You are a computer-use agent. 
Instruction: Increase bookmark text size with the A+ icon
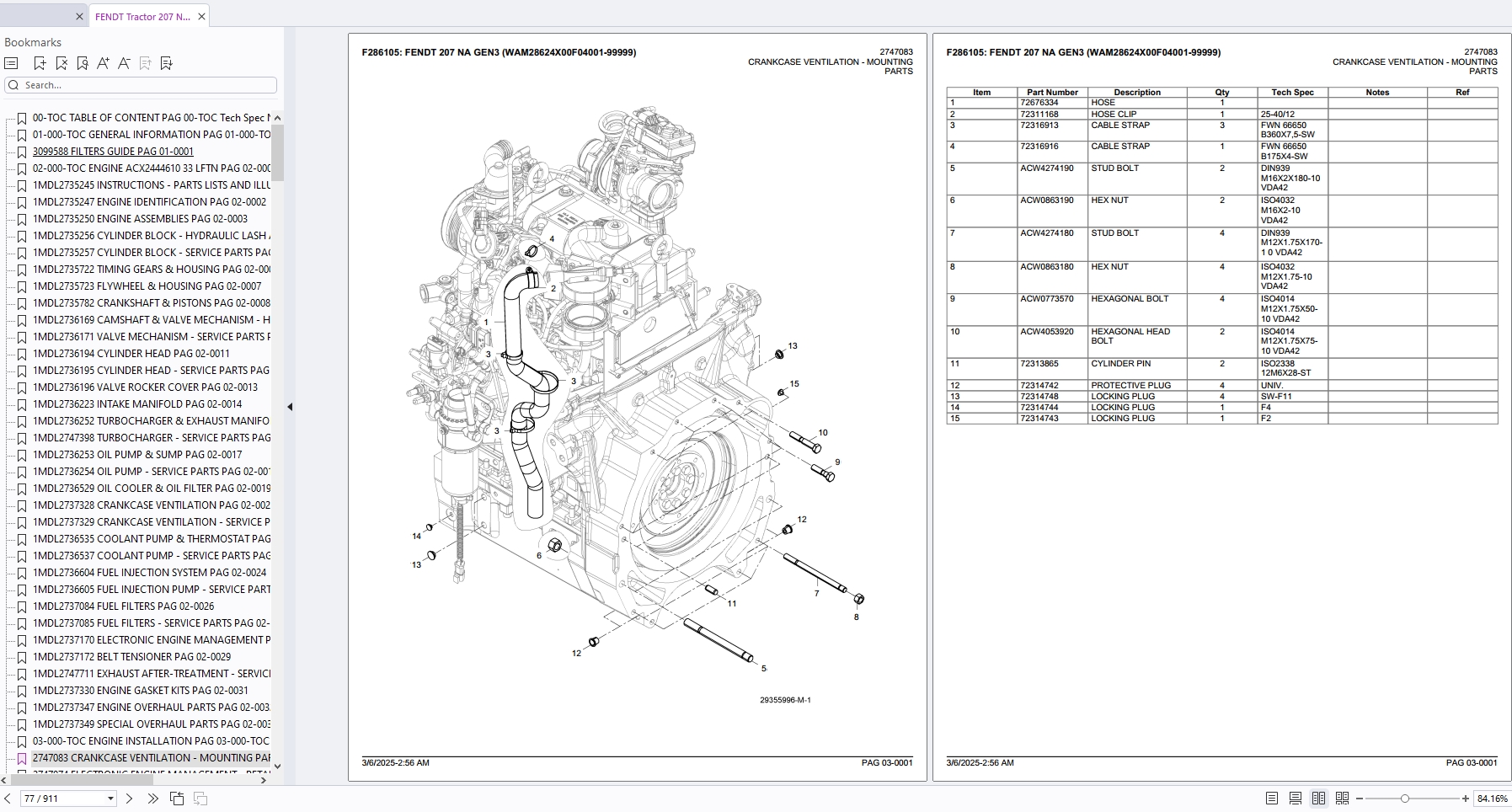pyautogui.click(x=103, y=63)
